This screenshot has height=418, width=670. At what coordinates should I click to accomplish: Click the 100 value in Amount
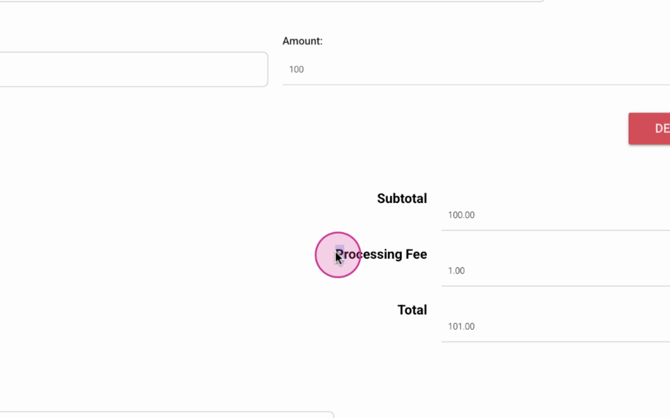pyautogui.click(x=296, y=70)
